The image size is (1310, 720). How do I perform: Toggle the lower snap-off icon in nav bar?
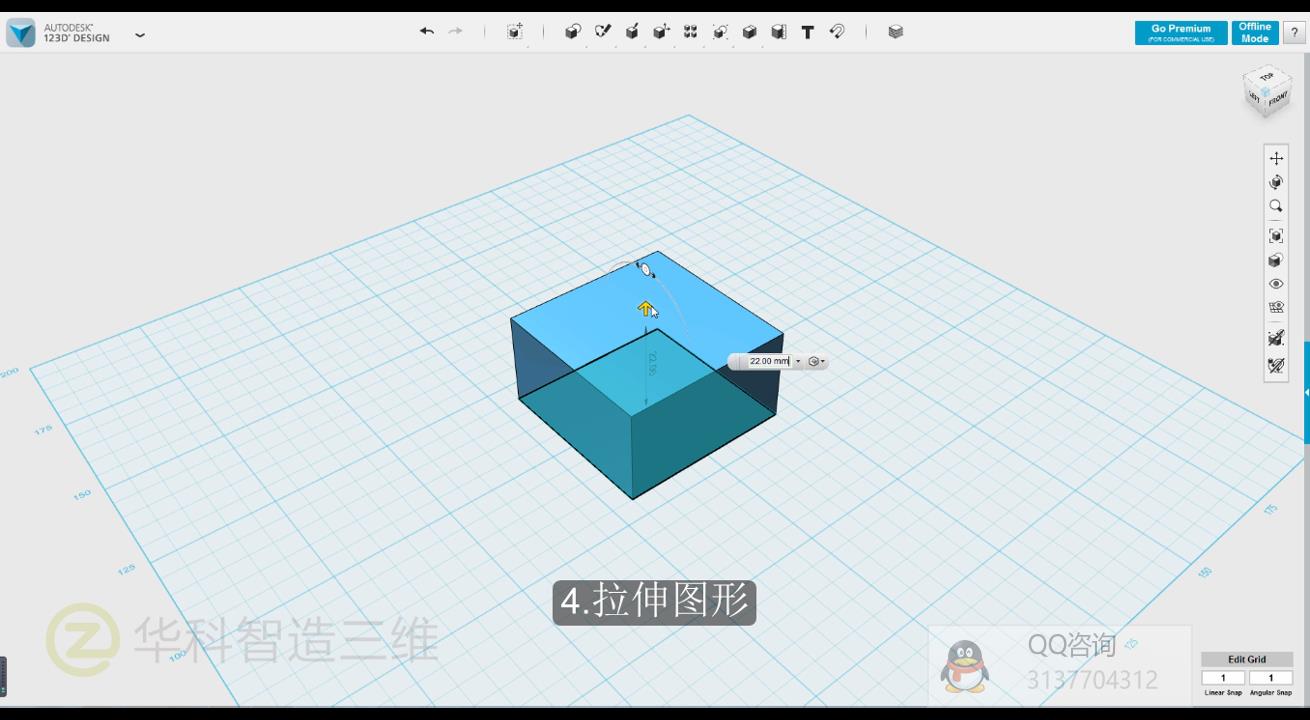pyautogui.click(x=1276, y=366)
